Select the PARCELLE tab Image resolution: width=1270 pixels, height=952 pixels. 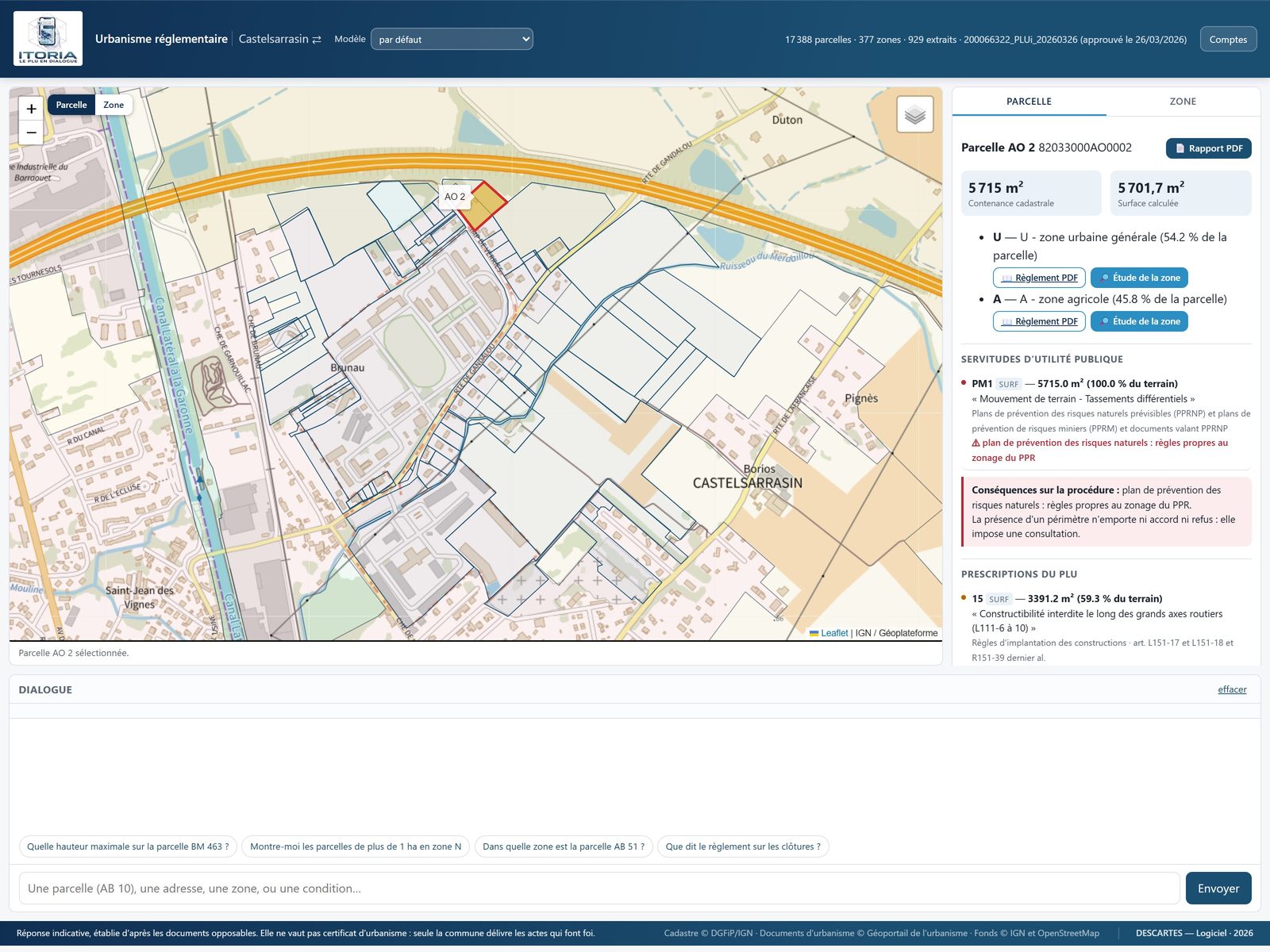[x=1029, y=102]
